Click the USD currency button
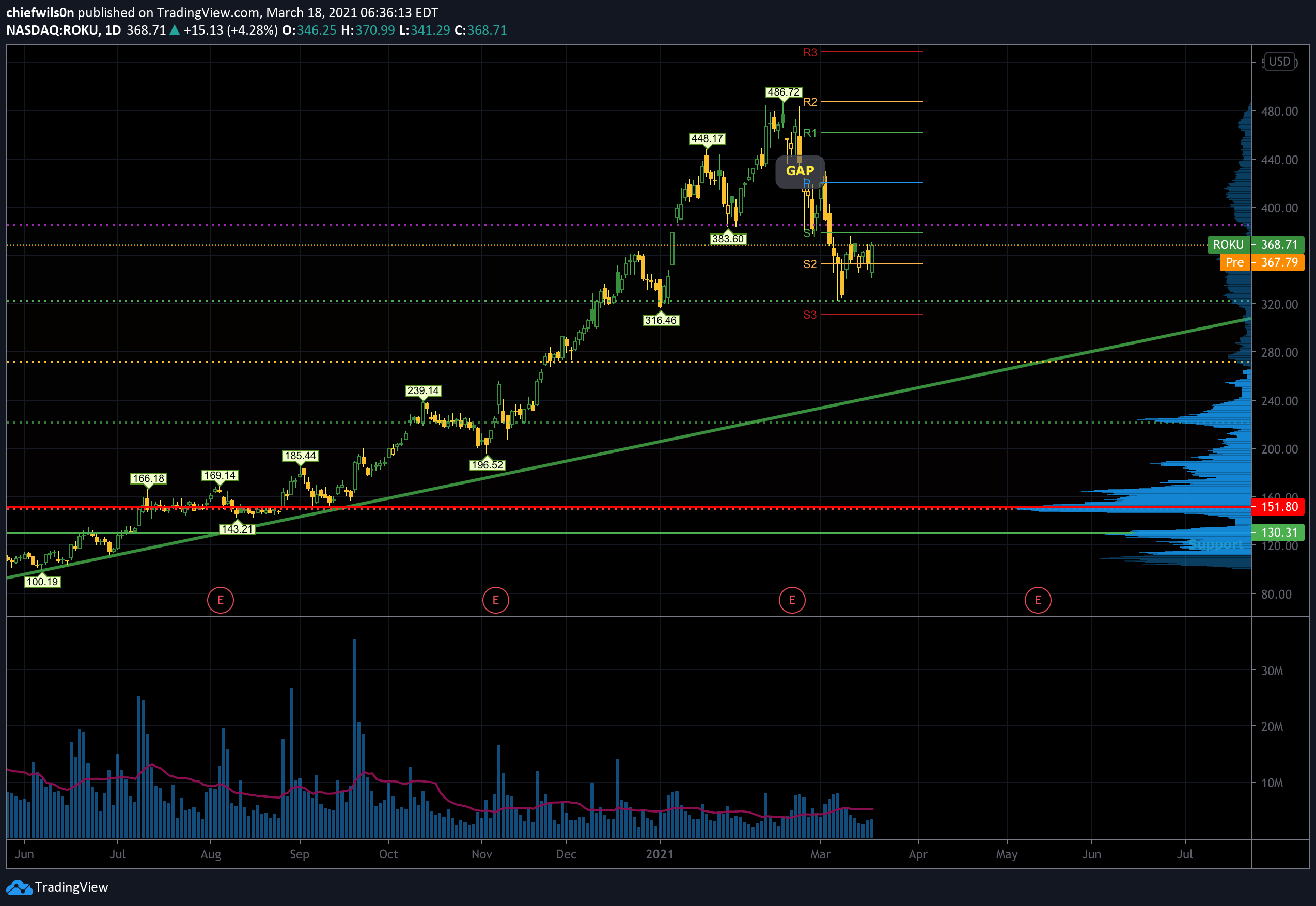 tap(1280, 61)
